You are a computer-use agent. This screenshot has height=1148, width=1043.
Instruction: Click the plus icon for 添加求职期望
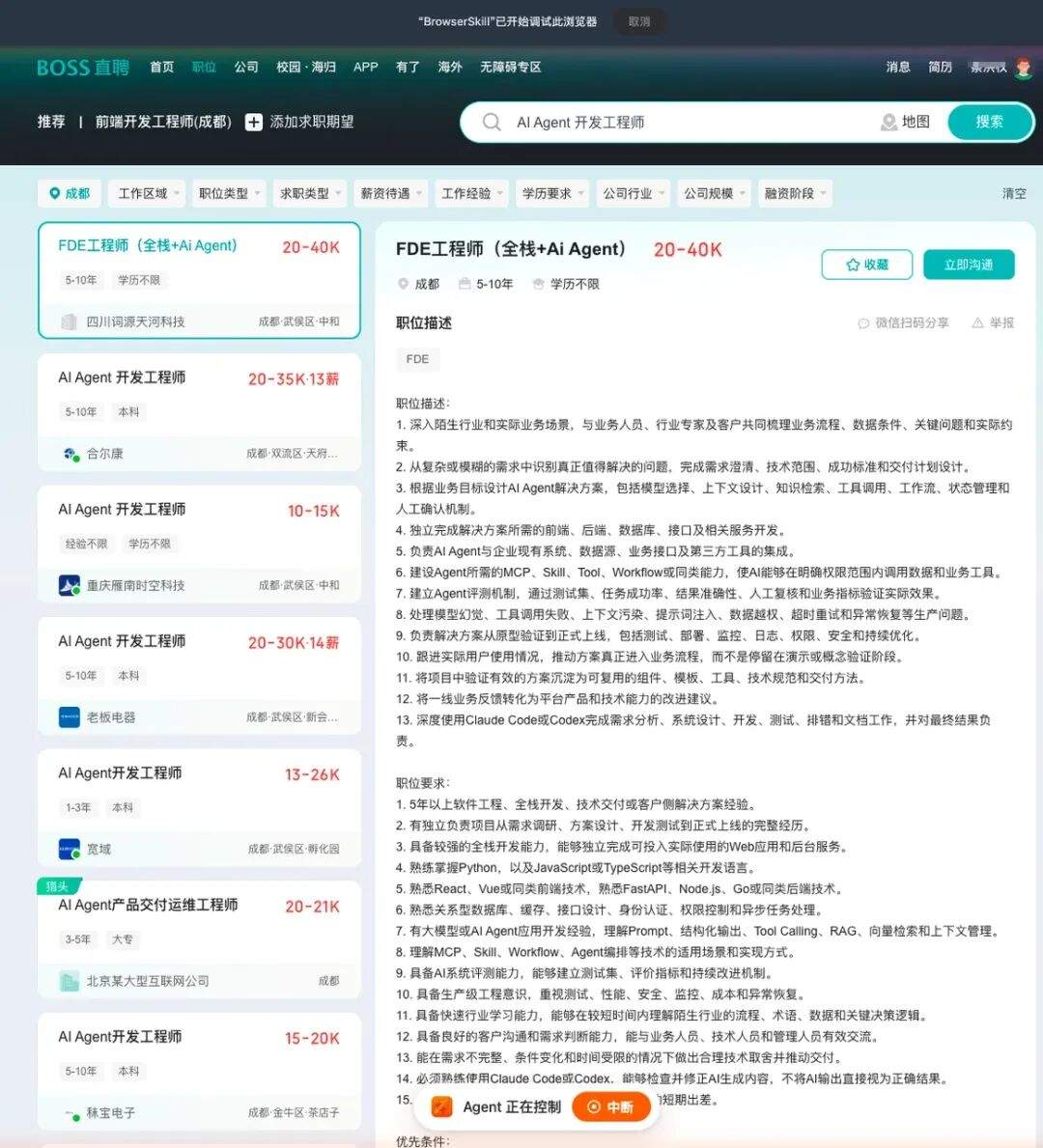pos(253,123)
